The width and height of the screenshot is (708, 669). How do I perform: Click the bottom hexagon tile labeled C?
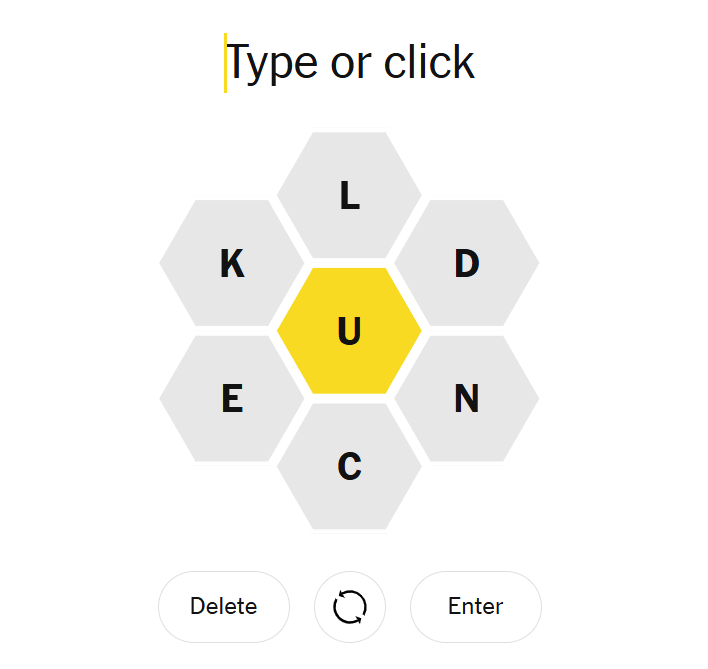pos(349,466)
